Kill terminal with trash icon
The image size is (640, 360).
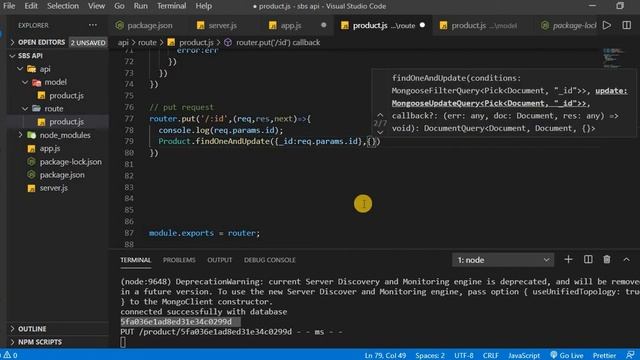[x=607, y=260]
